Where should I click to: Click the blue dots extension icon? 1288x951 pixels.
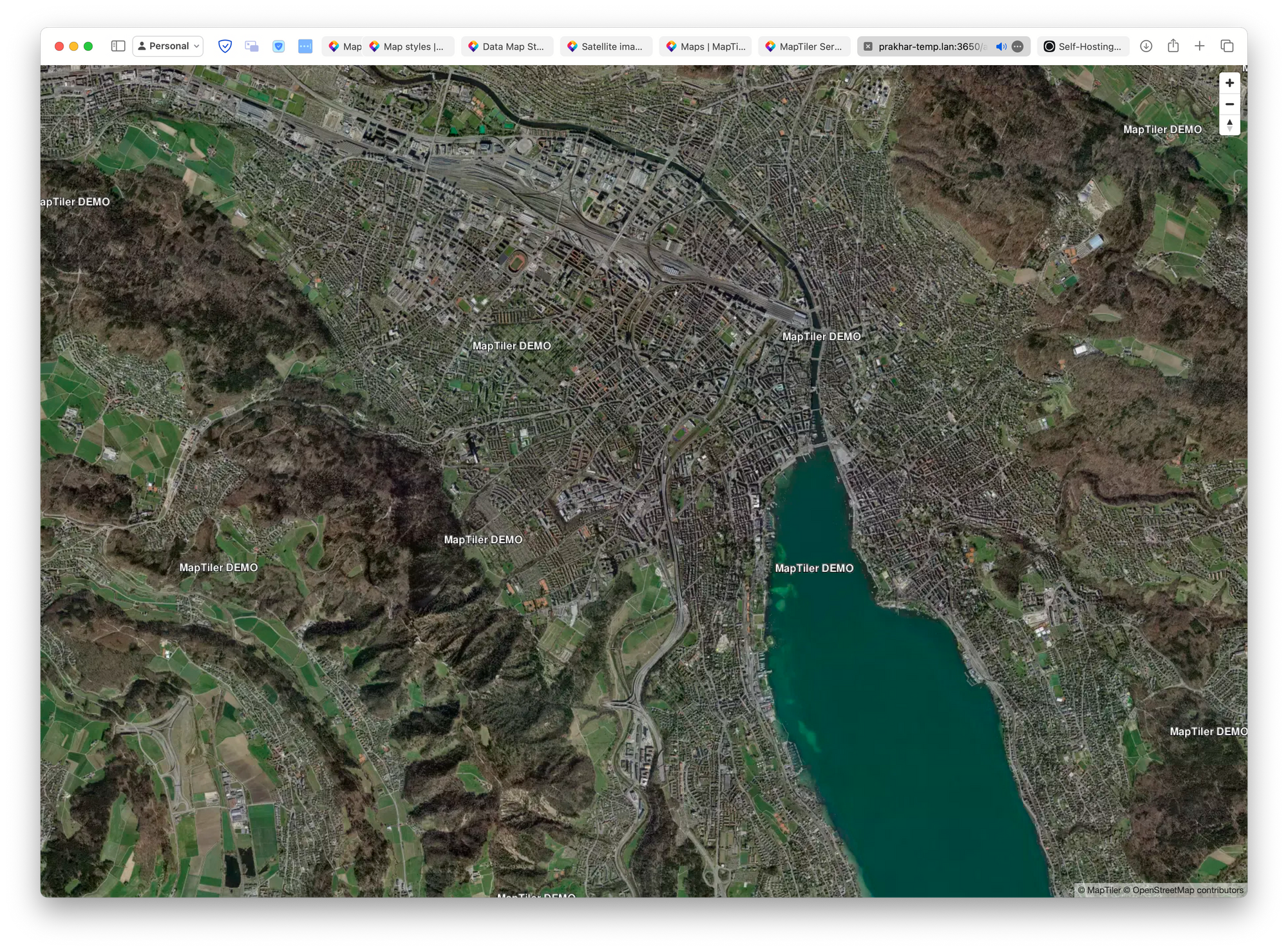pos(305,46)
